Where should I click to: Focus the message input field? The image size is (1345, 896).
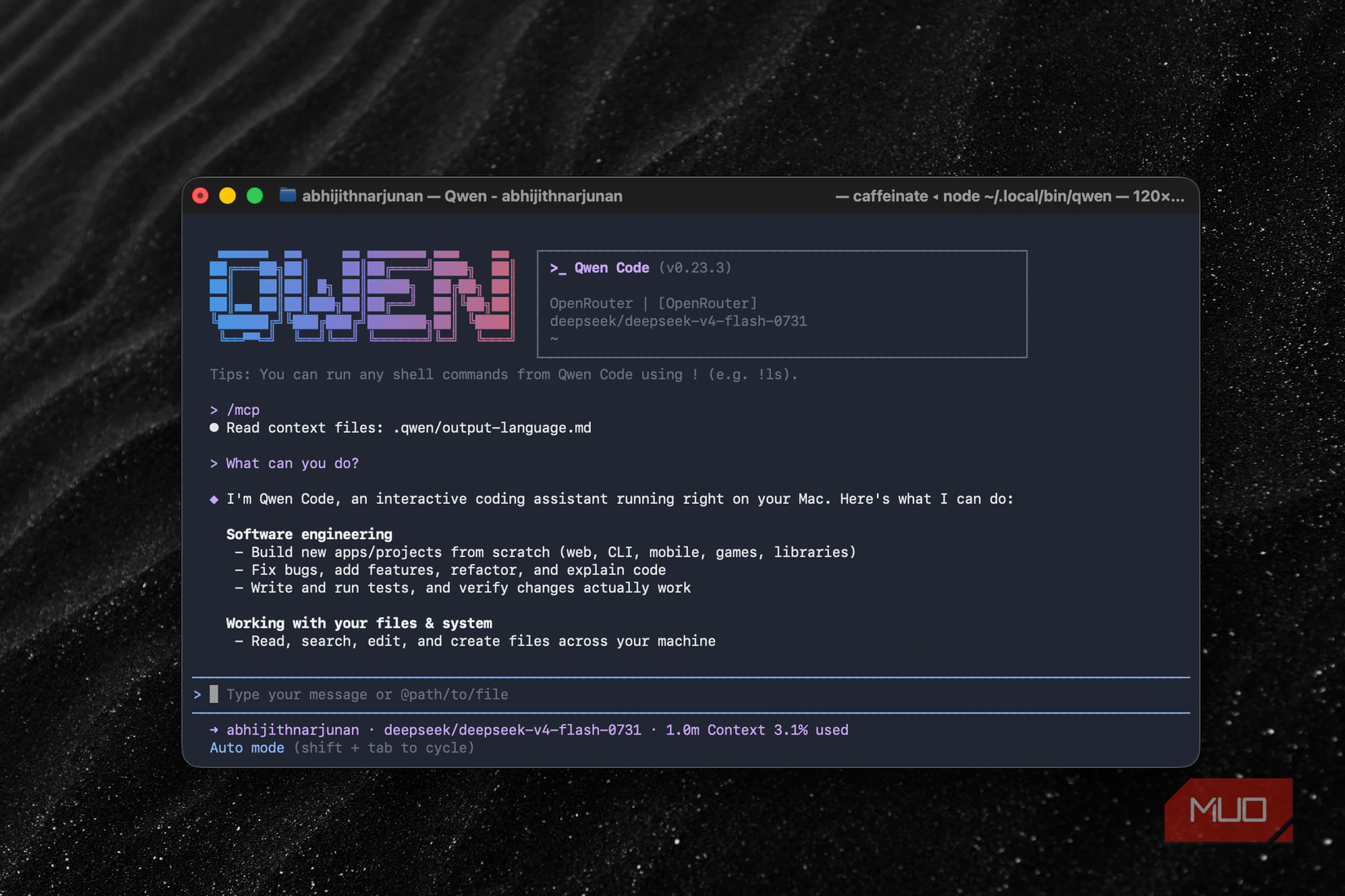click(690, 695)
